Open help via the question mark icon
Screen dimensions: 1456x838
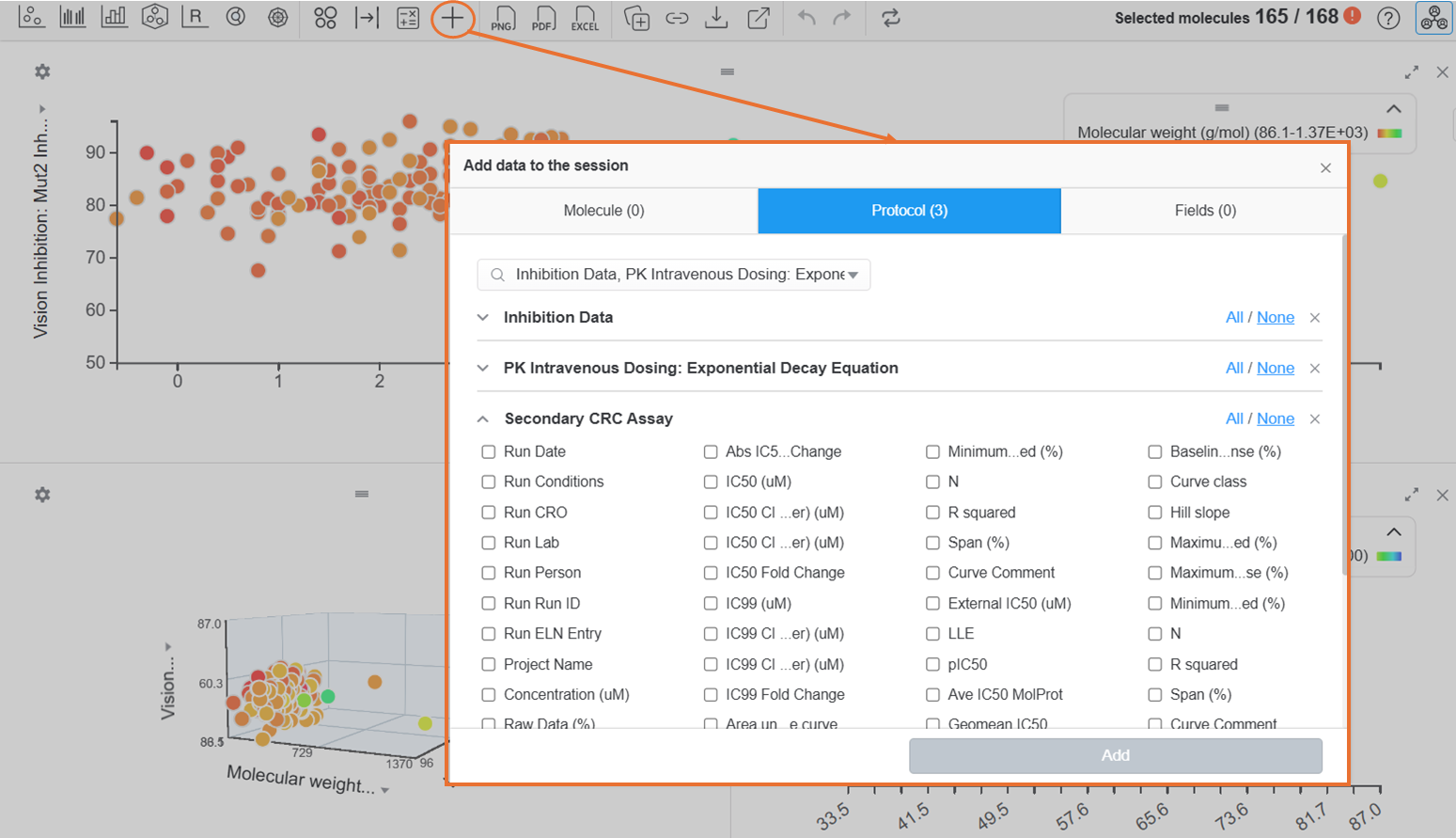pyautogui.click(x=1388, y=18)
